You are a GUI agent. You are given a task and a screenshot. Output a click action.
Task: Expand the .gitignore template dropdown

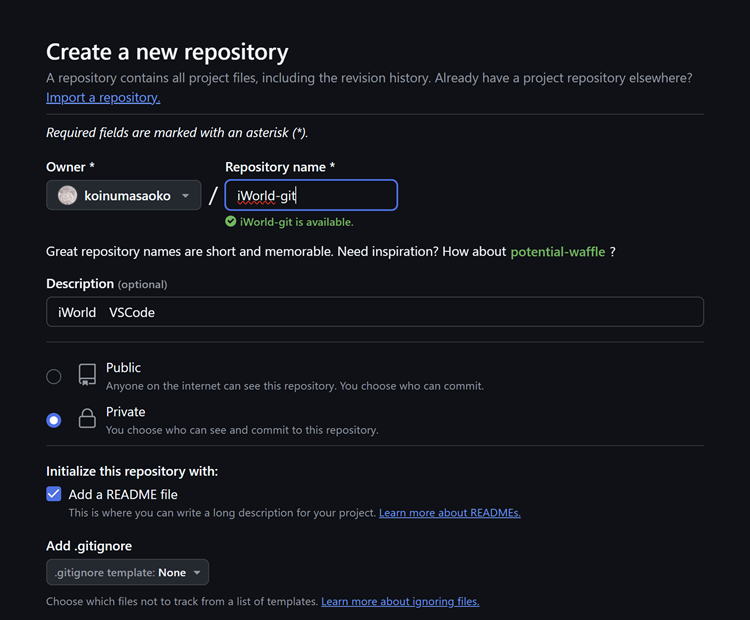tap(127, 572)
